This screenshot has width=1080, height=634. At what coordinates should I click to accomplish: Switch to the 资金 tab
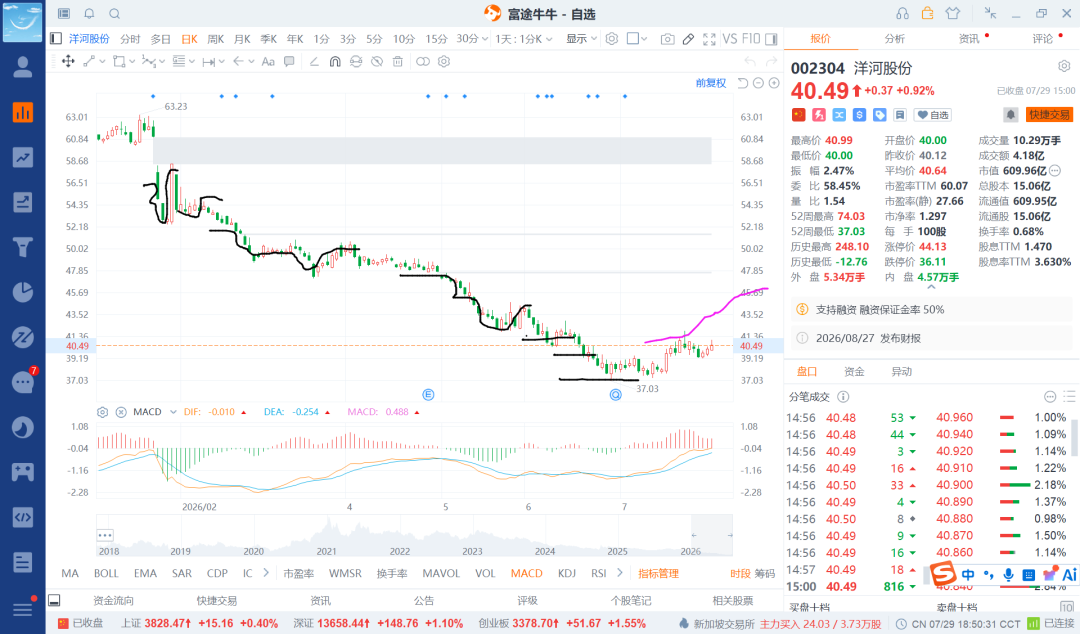(x=854, y=371)
